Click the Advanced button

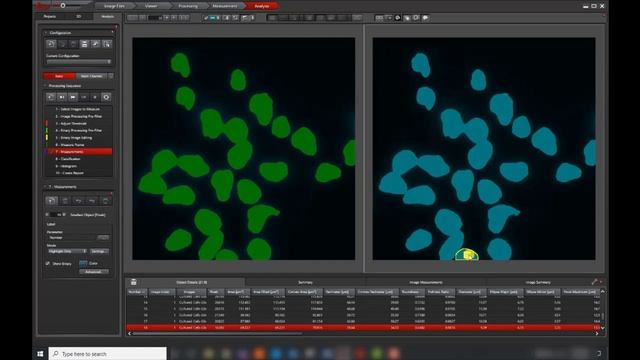pos(94,272)
